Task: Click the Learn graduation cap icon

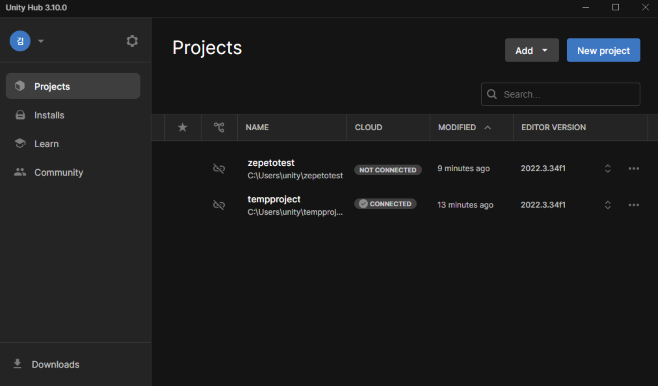Action: coord(20,143)
